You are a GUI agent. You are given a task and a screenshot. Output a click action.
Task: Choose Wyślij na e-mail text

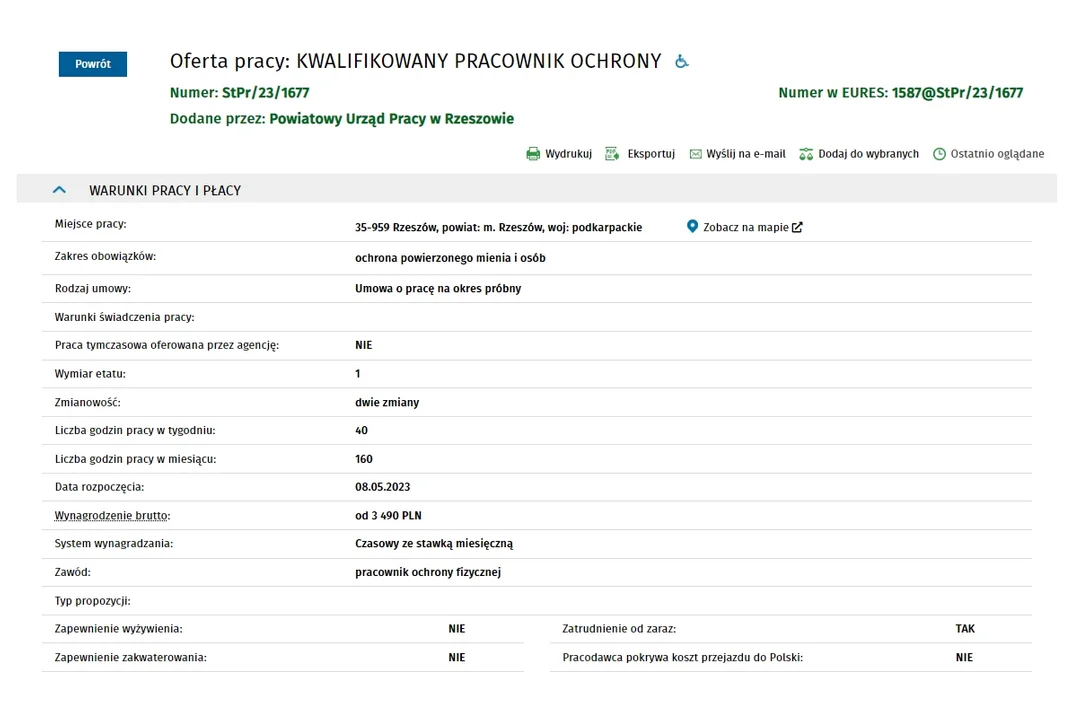coord(746,154)
